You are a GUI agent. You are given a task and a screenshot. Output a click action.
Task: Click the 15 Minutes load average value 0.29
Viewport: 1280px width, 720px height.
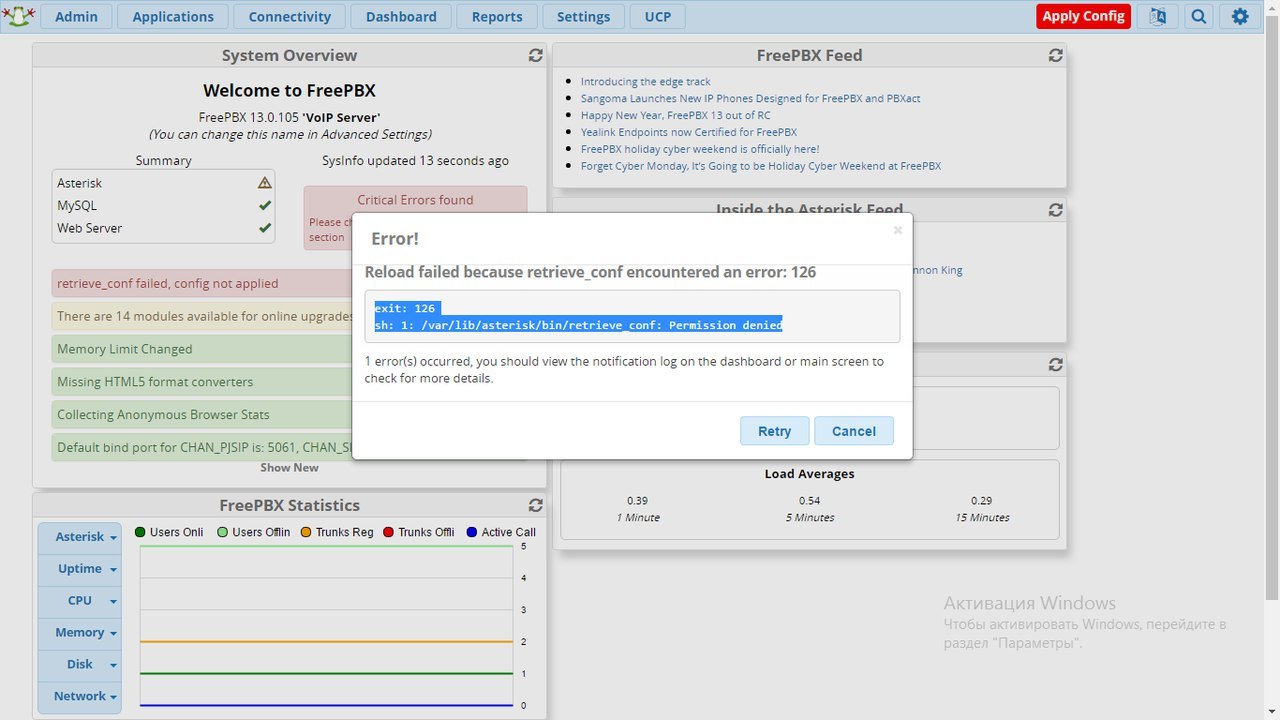[x=981, y=500]
